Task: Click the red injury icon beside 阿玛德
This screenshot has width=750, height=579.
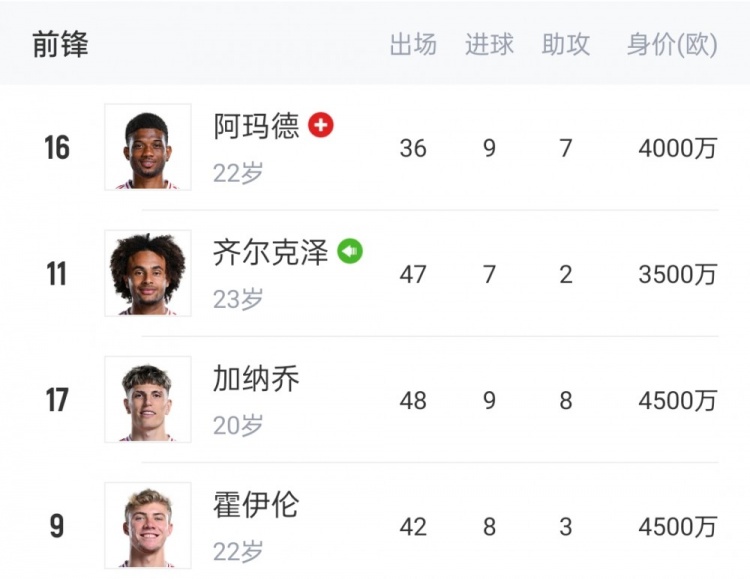Action: (320, 125)
